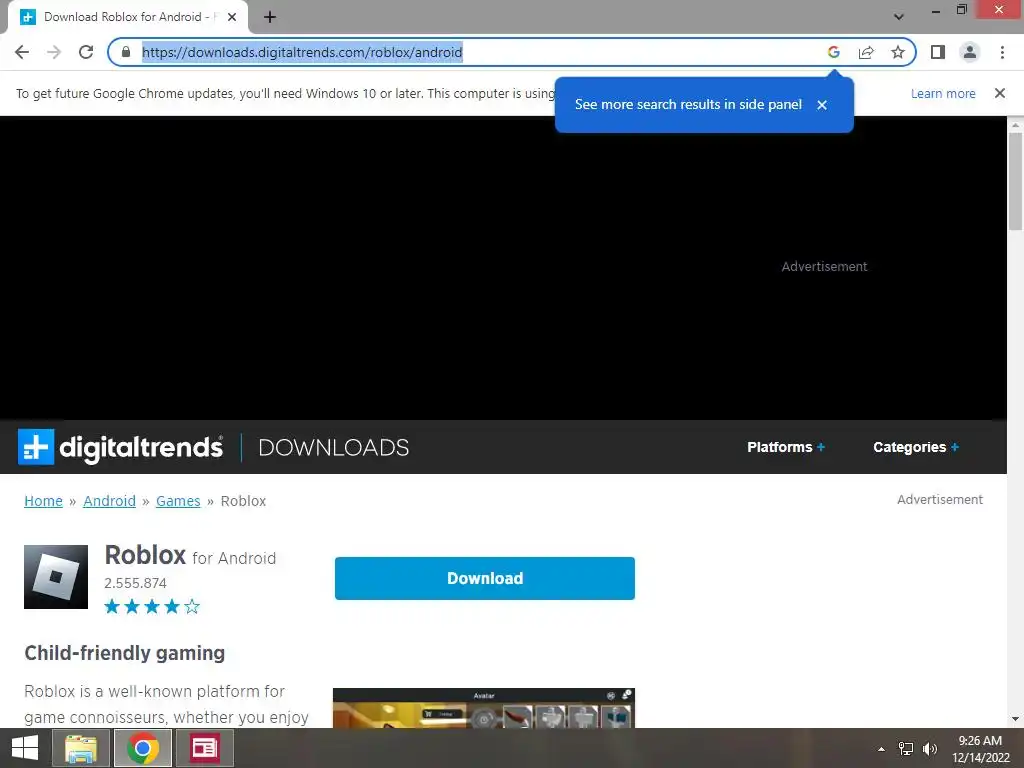This screenshot has height=768, width=1024.
Task: Open the Games breadcrumb link
Action: 178,501
